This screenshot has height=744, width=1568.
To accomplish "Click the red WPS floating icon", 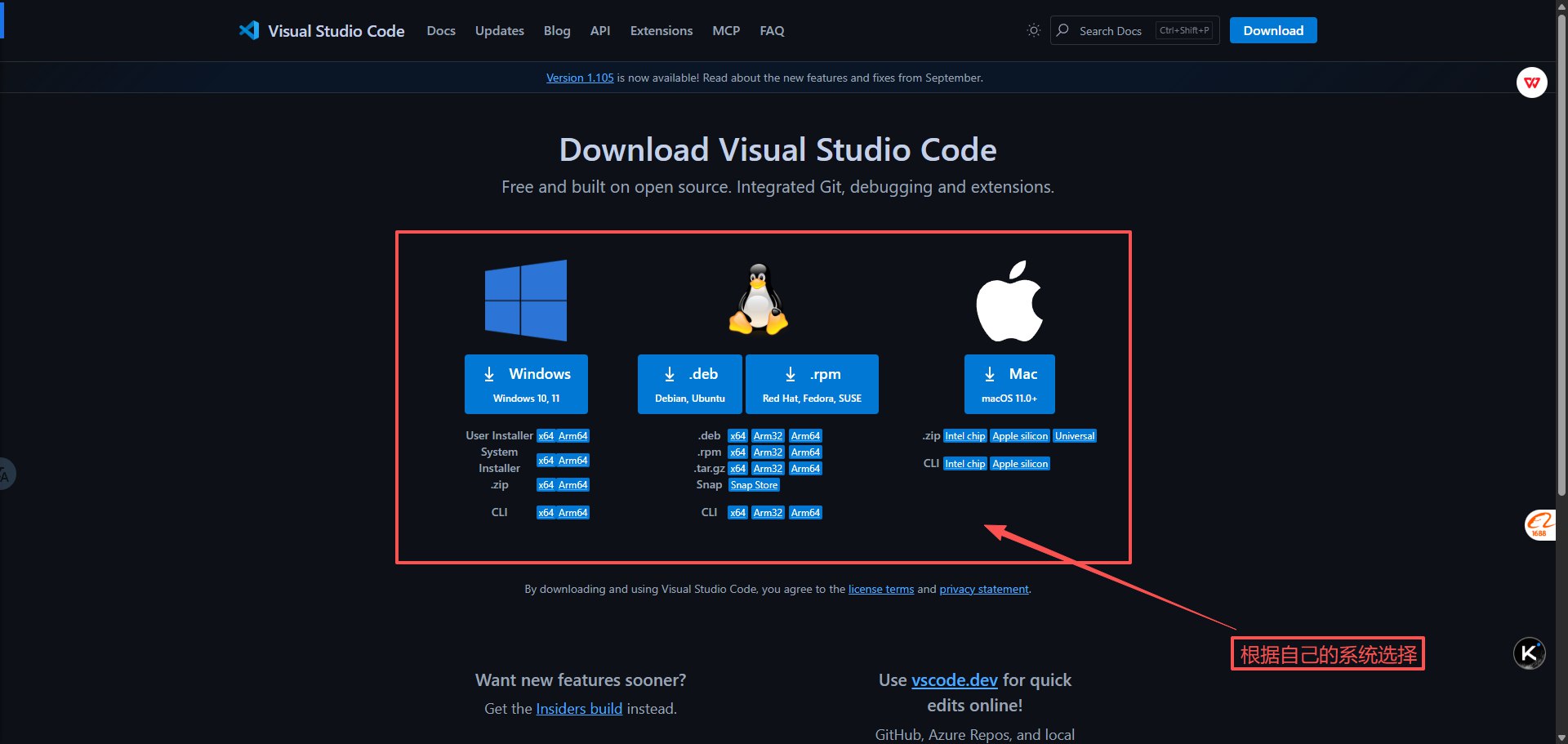I will pyautogui.click(x=1531, y=82).
